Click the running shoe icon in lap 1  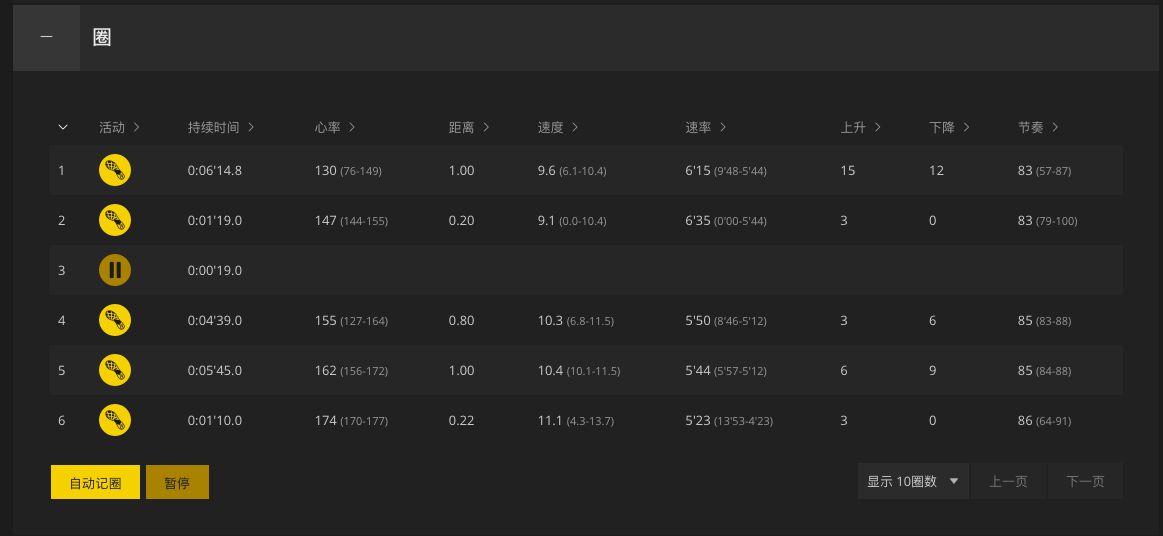tap(115, 171)
